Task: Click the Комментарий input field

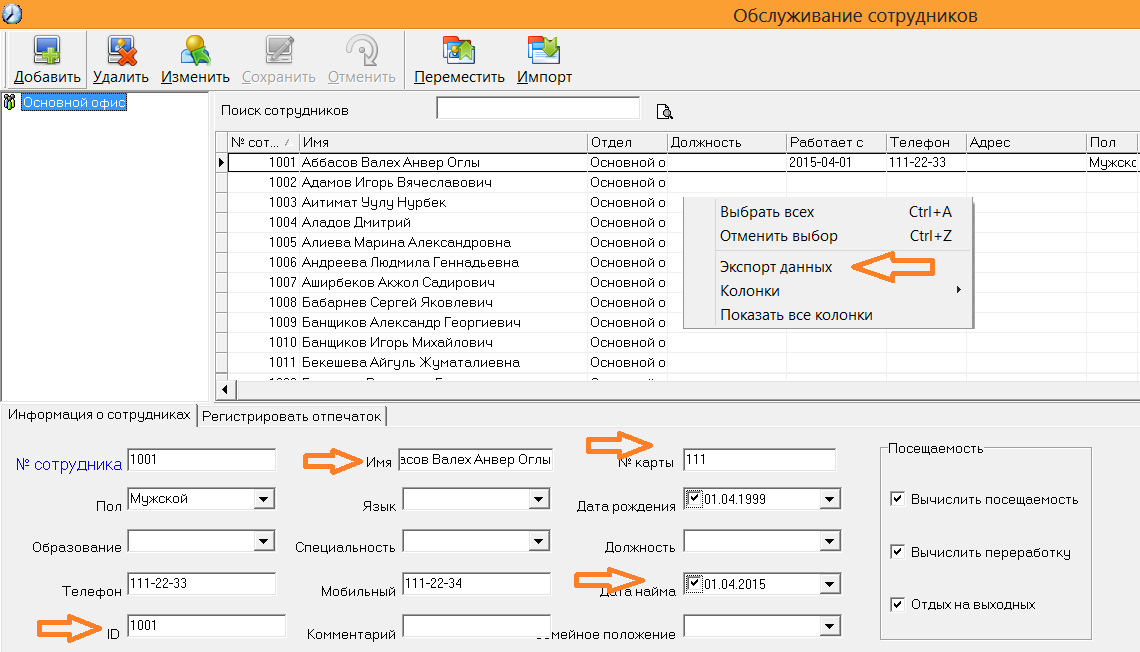Action: pos(476,625)
